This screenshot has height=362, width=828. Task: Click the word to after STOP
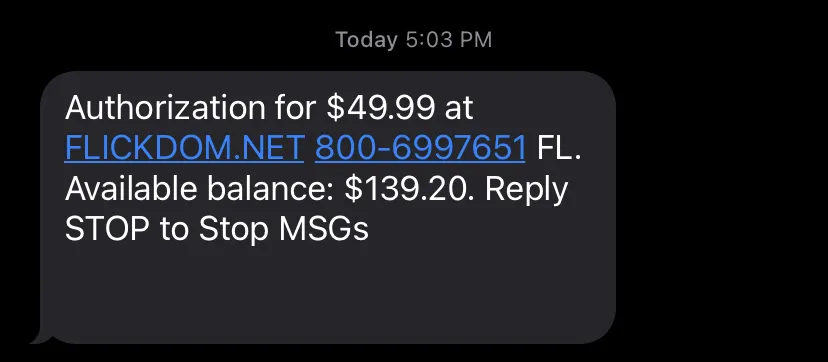click(x=174, y=230)
